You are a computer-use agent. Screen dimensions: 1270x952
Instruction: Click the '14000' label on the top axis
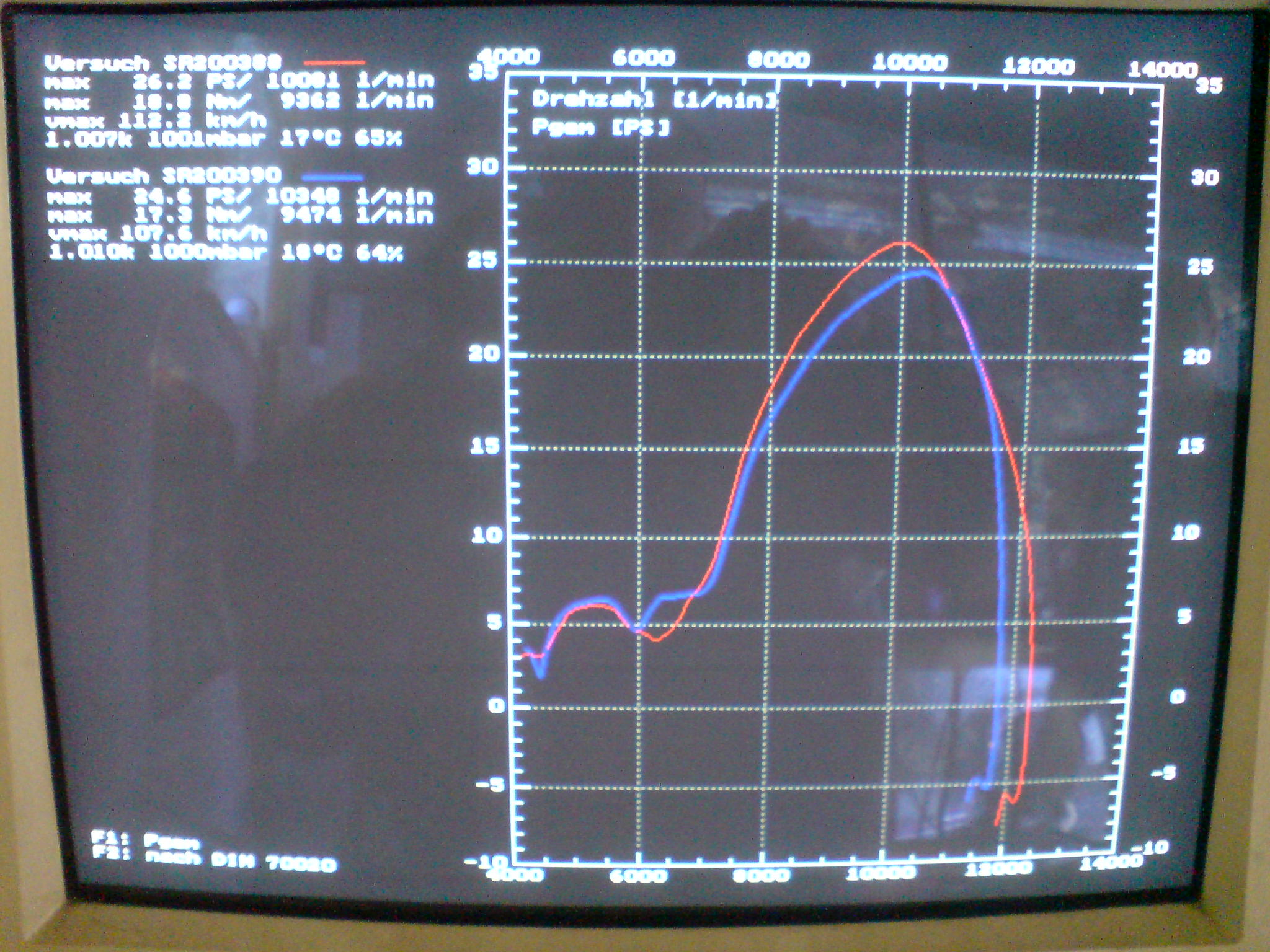(x=1163, y=69)
